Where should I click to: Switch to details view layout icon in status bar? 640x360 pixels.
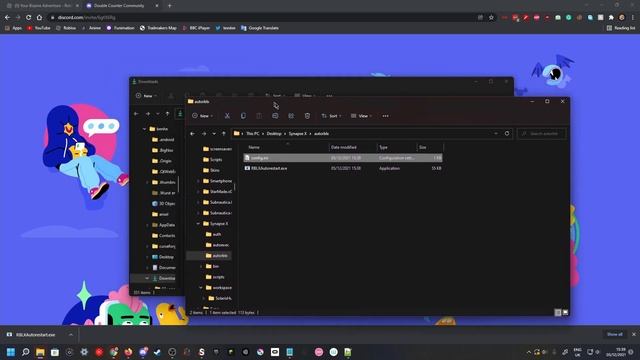pyautogui.click(x=558, y=313)
